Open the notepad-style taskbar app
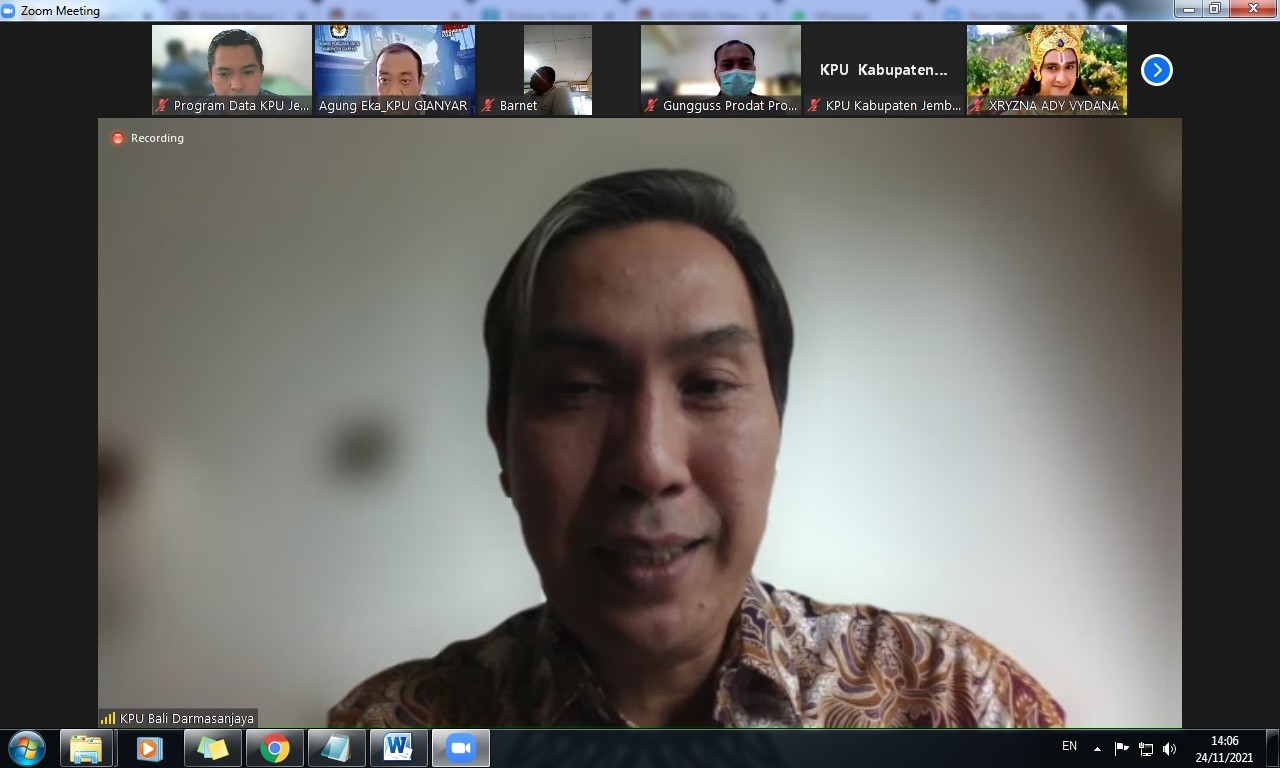The height and width of the screenshot is (768, 1280). pos(337,748)
